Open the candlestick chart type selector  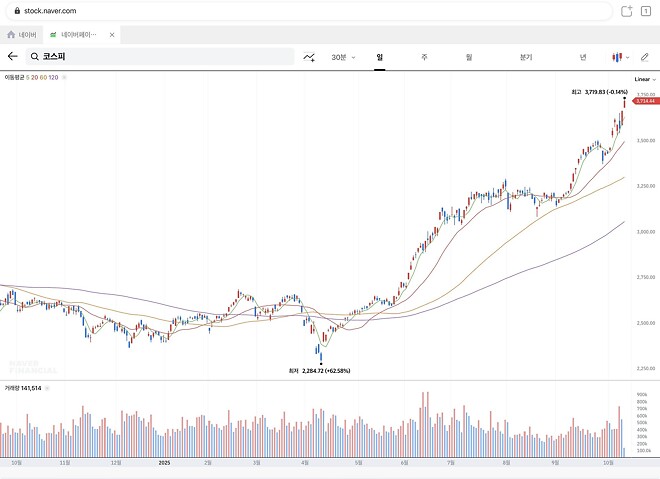(x=620, y=57)
